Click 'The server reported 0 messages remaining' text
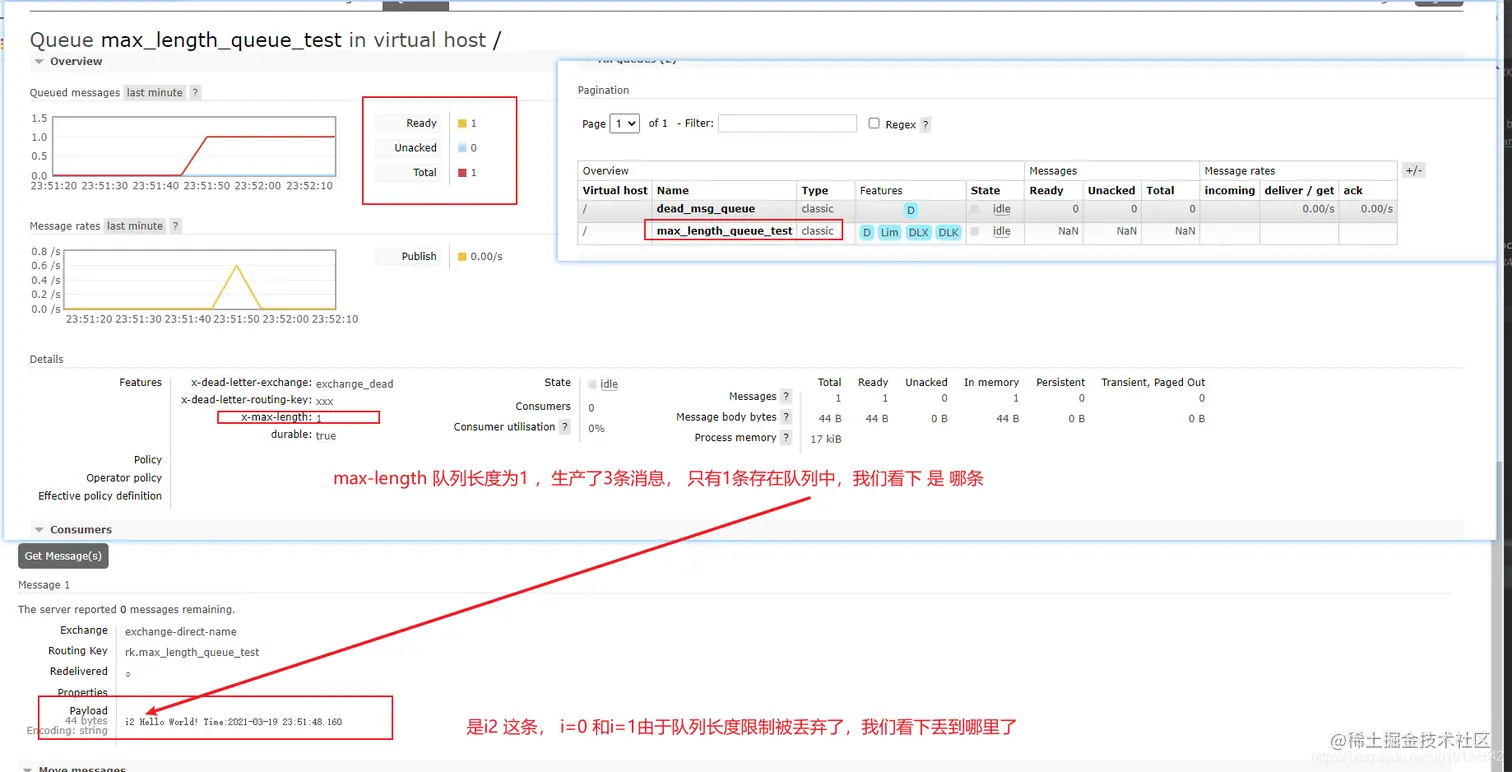The height and width of the screenshot is (772, 1512). click(x=127, y=609)
